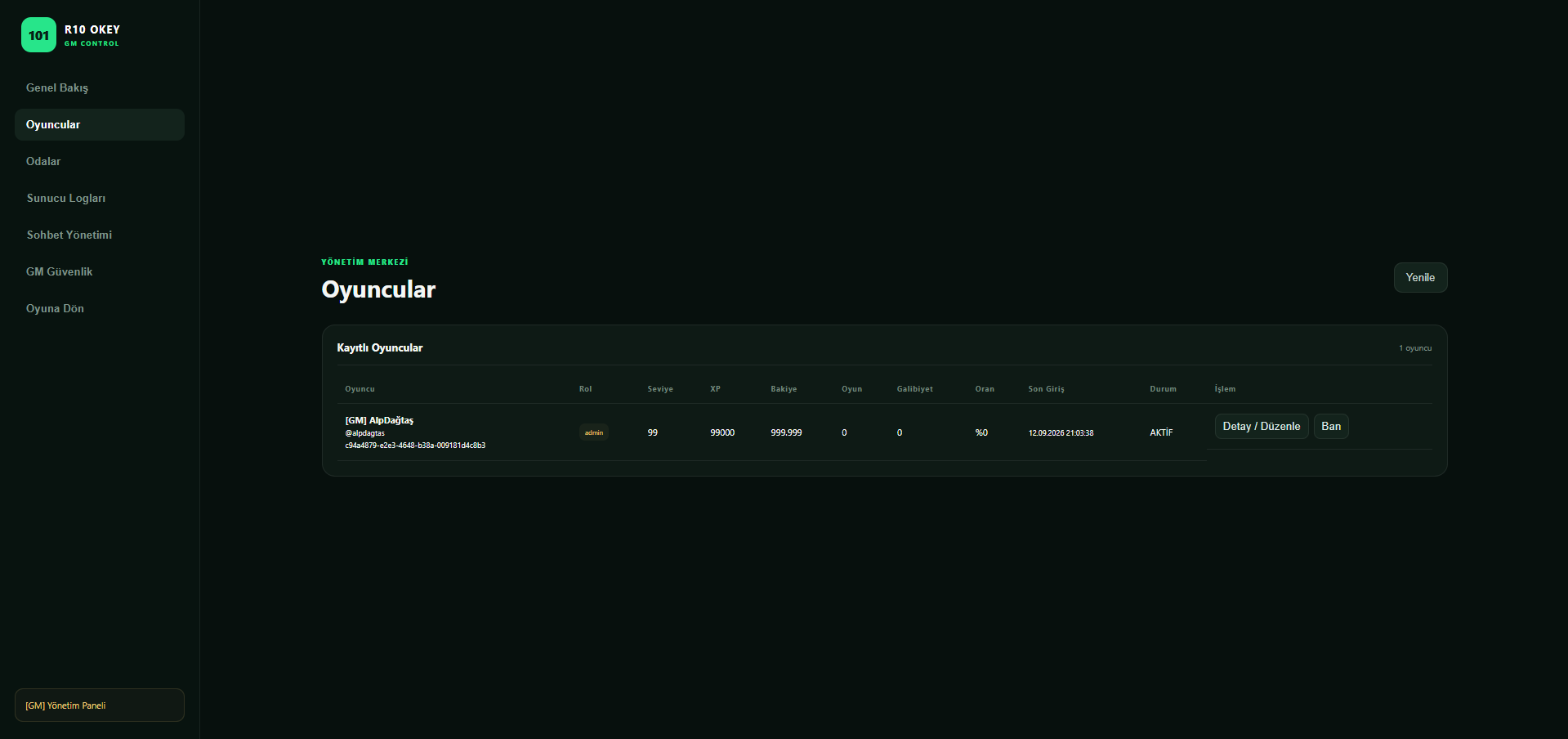Click the [GM] Yönetim Paneli box
Screen dimensions: 1568x739
(x=100, y=705)
